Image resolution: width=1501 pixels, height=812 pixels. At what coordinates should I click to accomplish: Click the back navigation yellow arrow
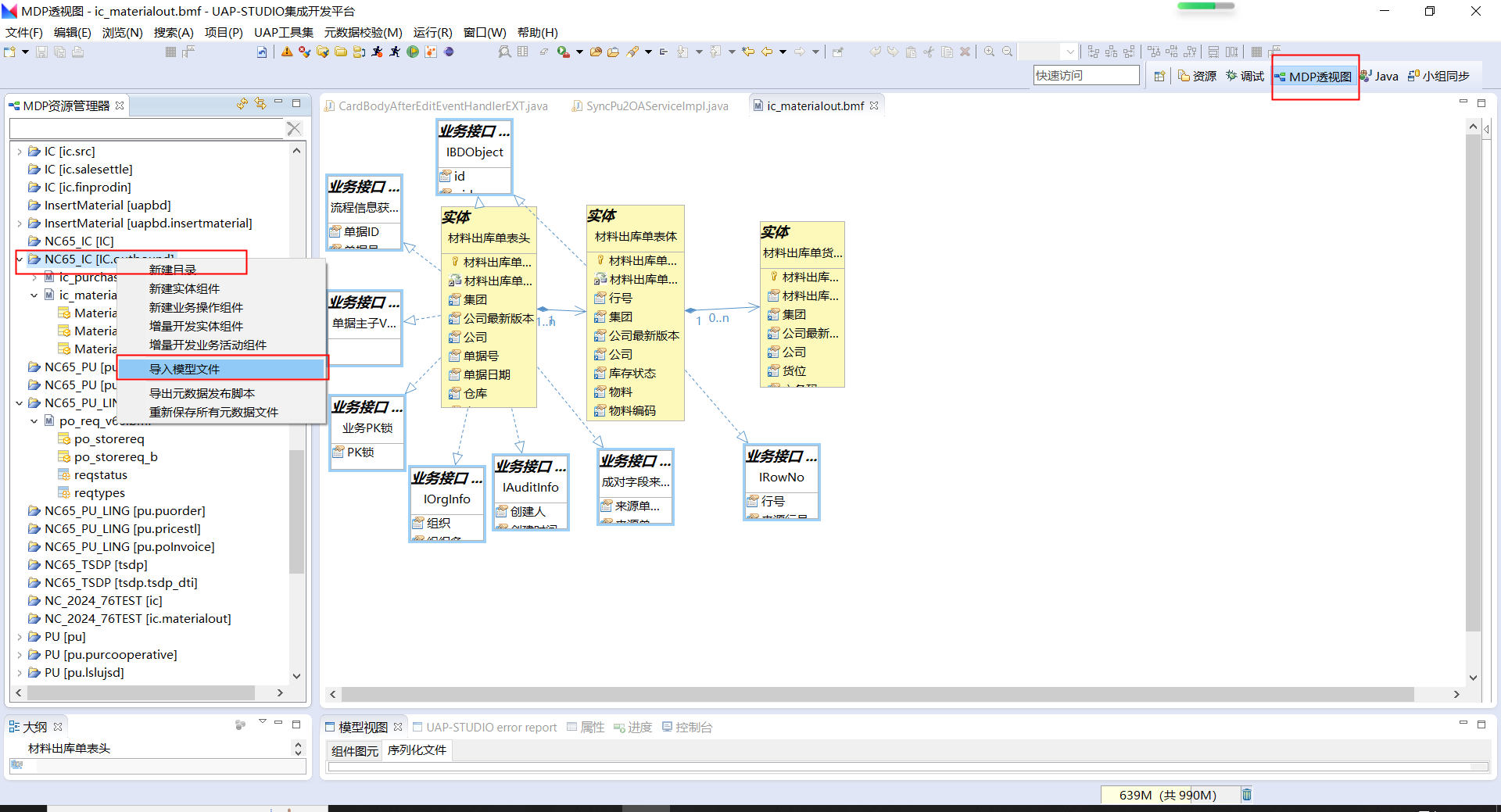767,52
